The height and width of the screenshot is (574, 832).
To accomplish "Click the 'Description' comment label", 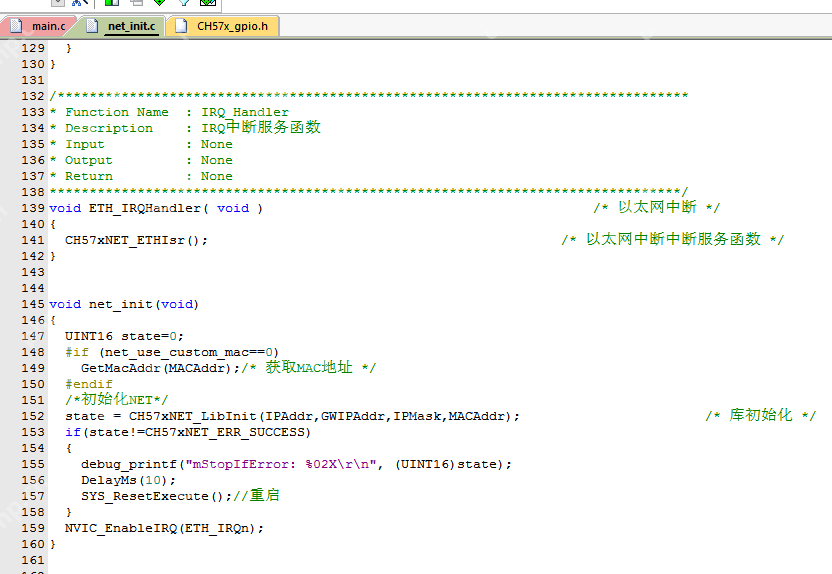I will tap(109, 128).
